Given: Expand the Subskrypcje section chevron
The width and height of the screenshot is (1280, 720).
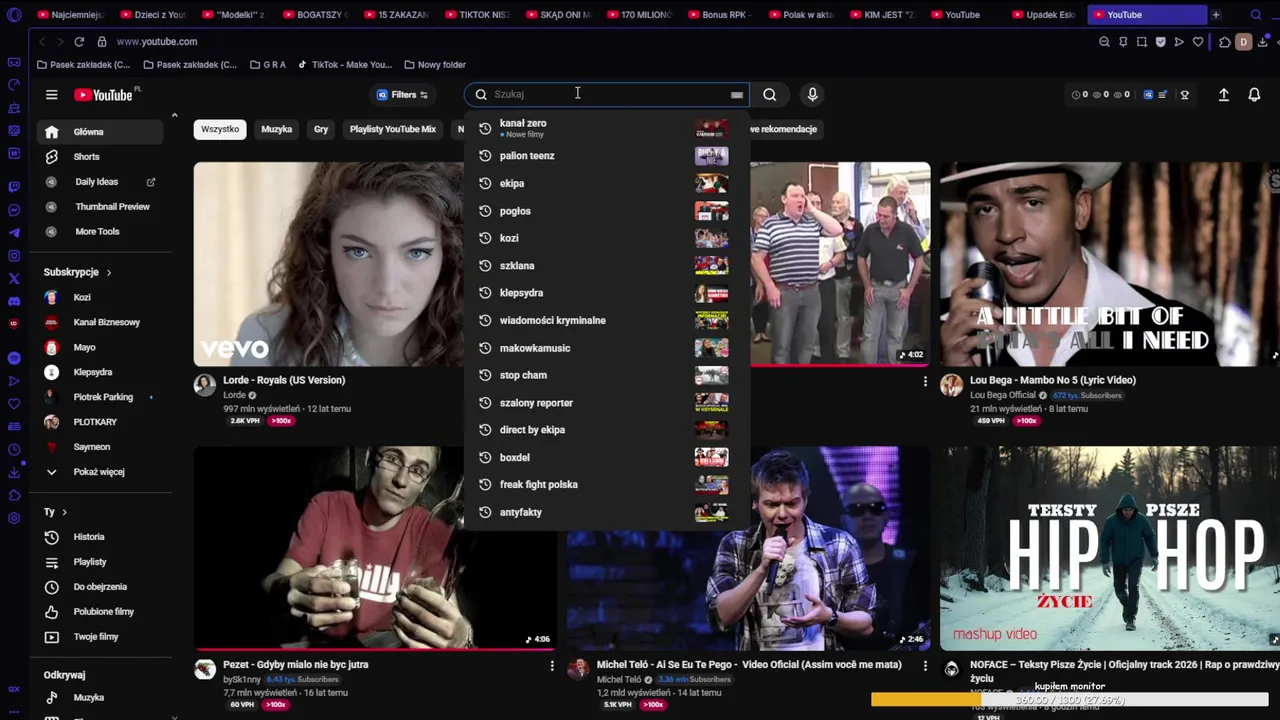Looking at the screenshot, I should pyautogui.click(x=109, y=272).
